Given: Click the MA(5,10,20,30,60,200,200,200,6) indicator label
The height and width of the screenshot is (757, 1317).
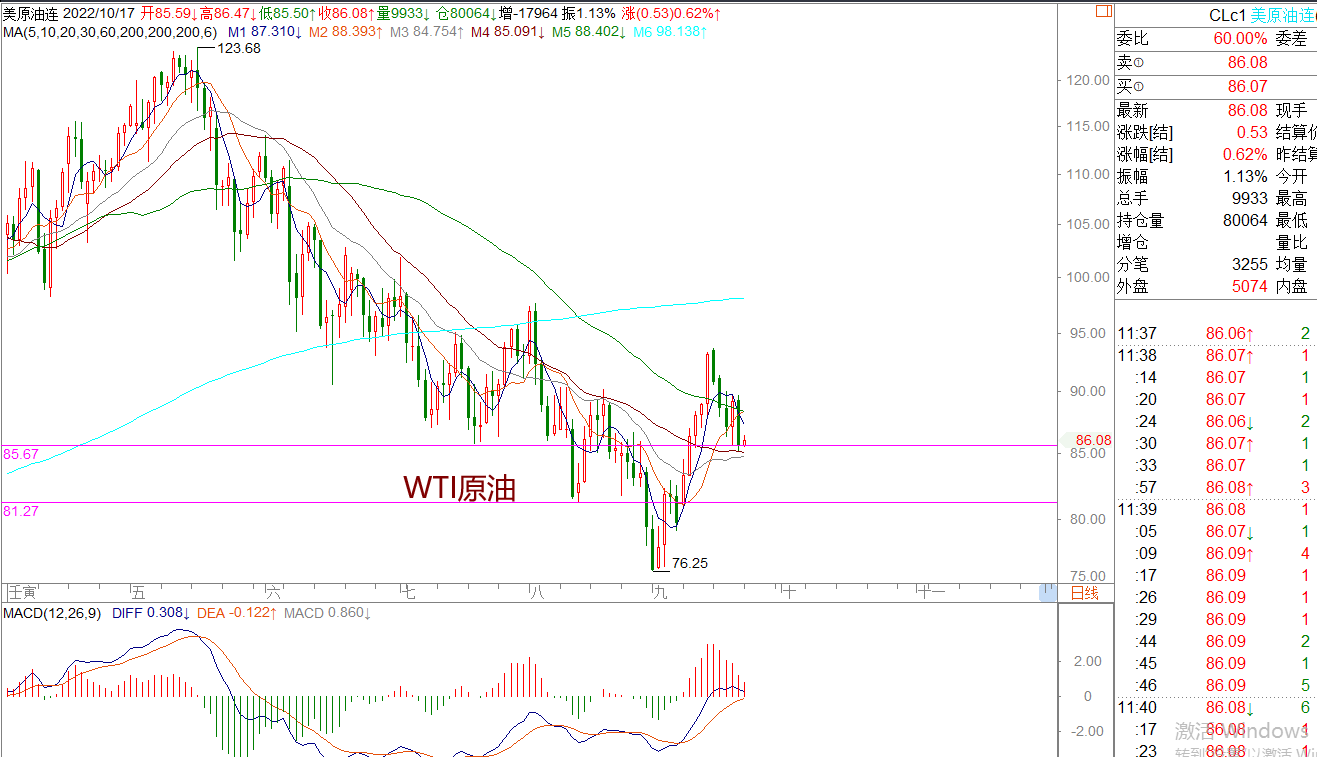Looking at the screenshot, I should [x=108, y=32].
